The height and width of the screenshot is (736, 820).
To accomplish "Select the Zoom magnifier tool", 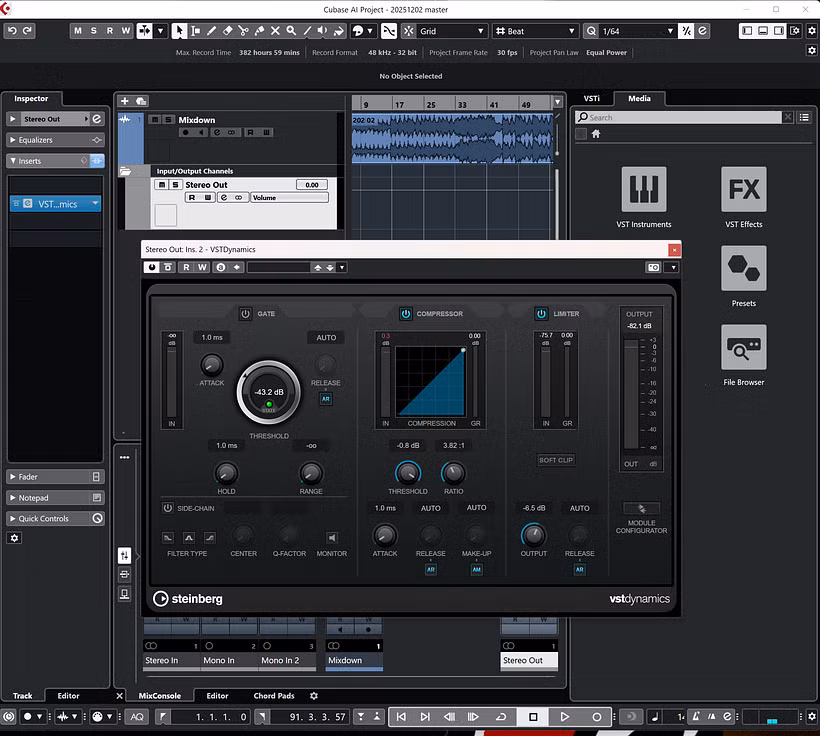I will (x=291, y=31).
